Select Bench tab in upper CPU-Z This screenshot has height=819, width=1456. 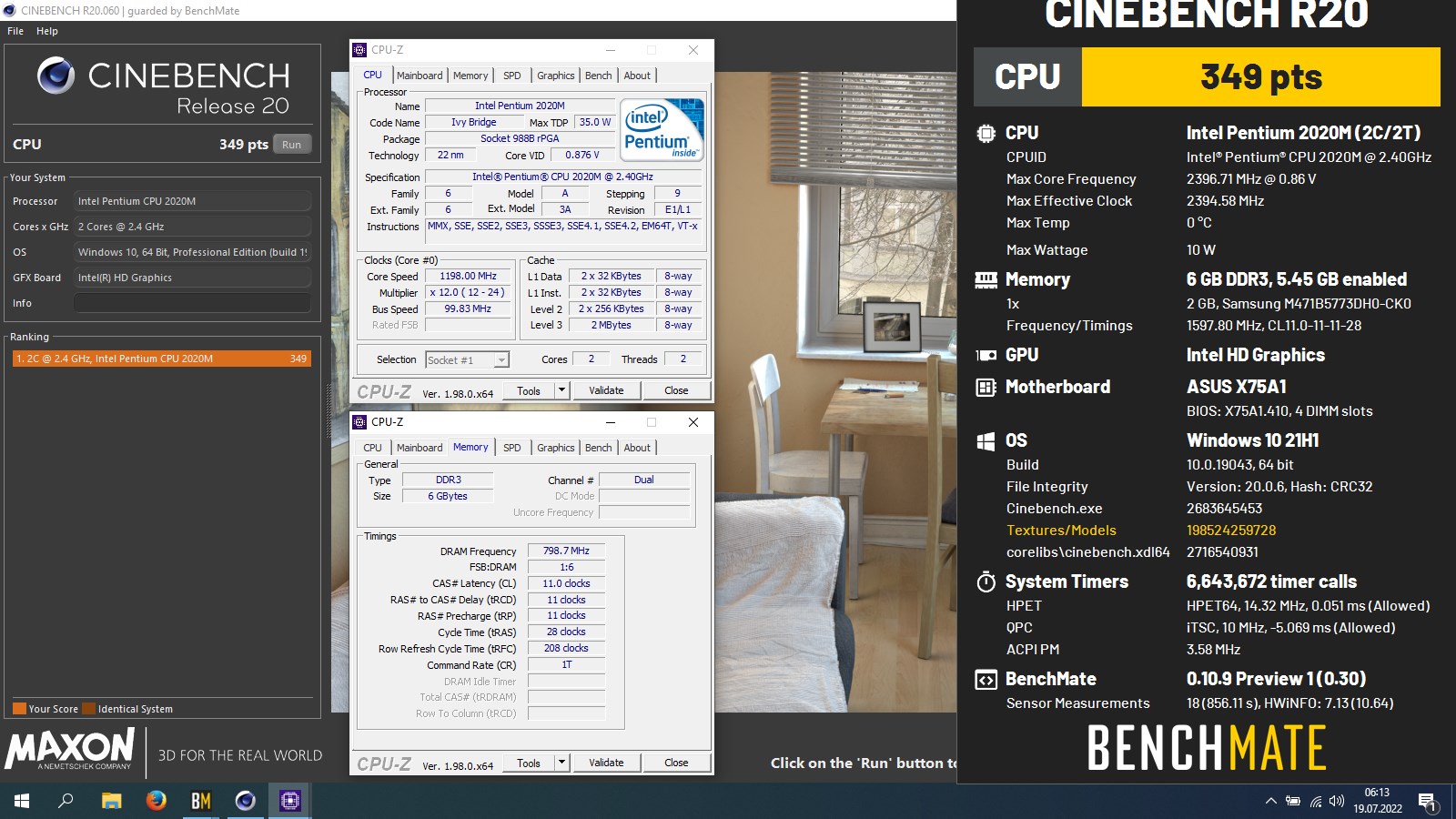click(x=598, y=76)
